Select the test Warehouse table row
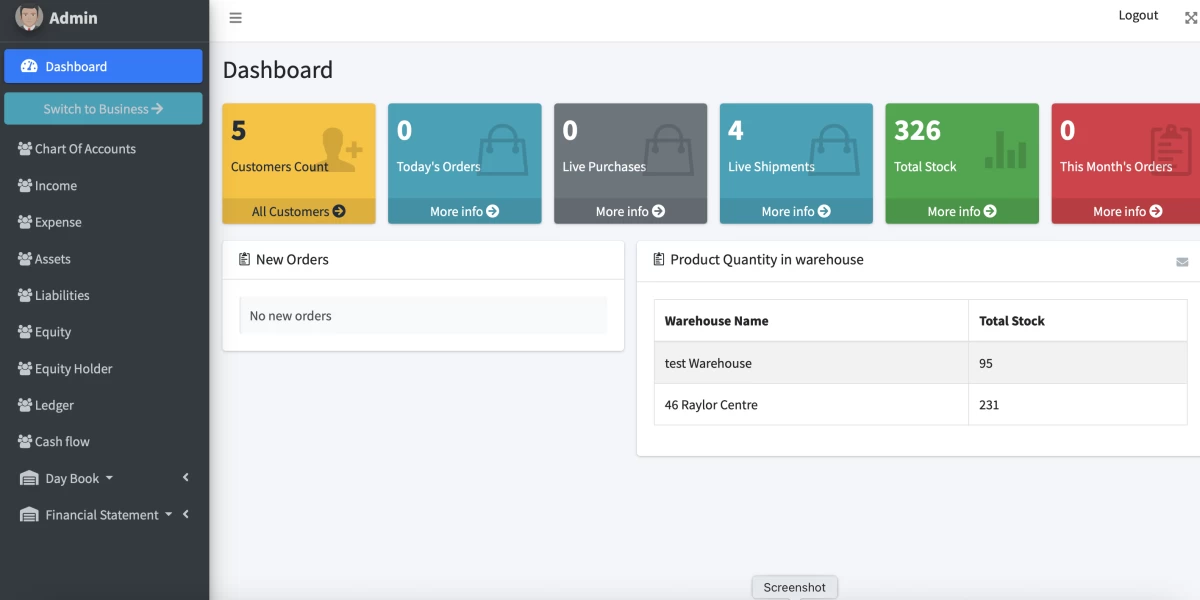This screenshot has width=1200, height=600. [x=810, y=363]
